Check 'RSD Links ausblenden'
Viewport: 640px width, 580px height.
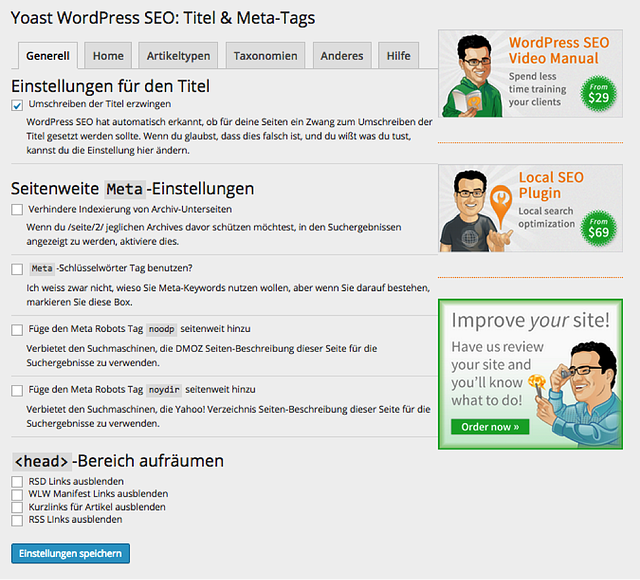17,482
